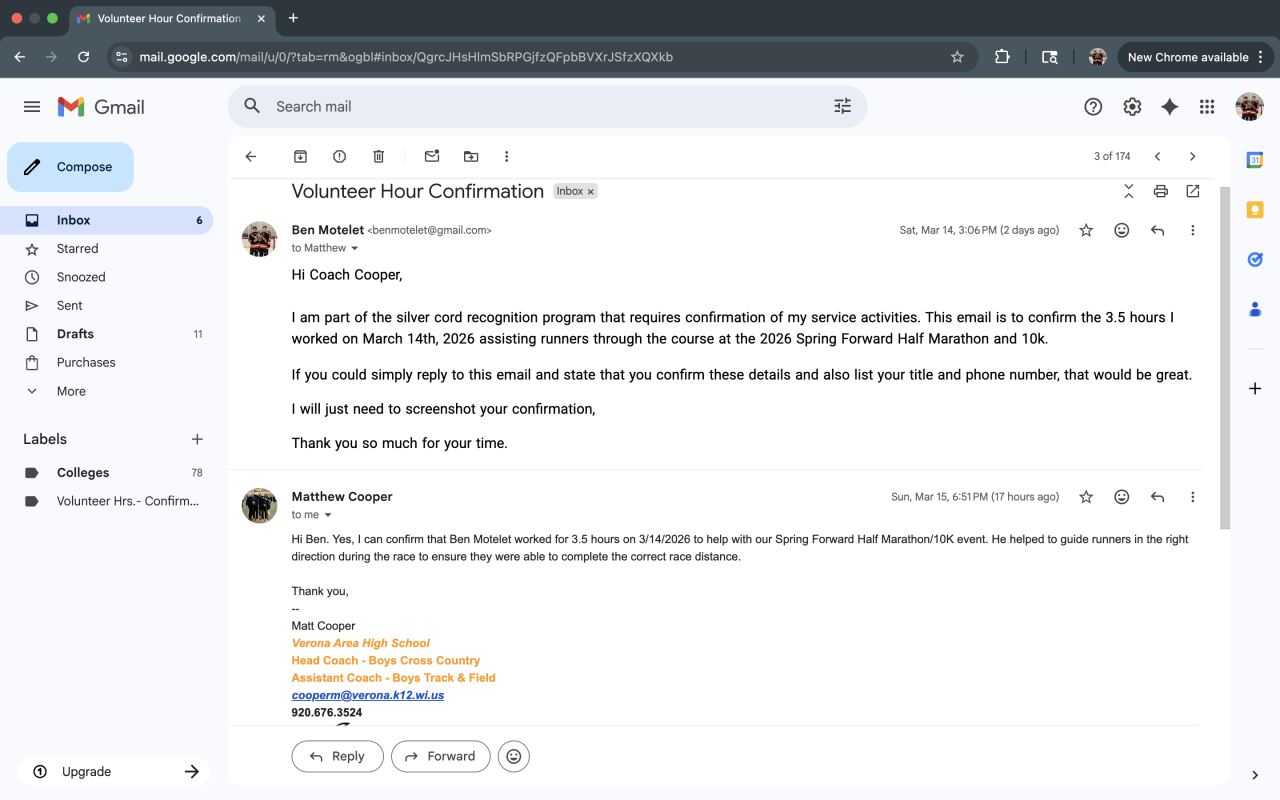Open Gmail settings gear
This screenshot has height=800, width=1280.
(1132, 107)
